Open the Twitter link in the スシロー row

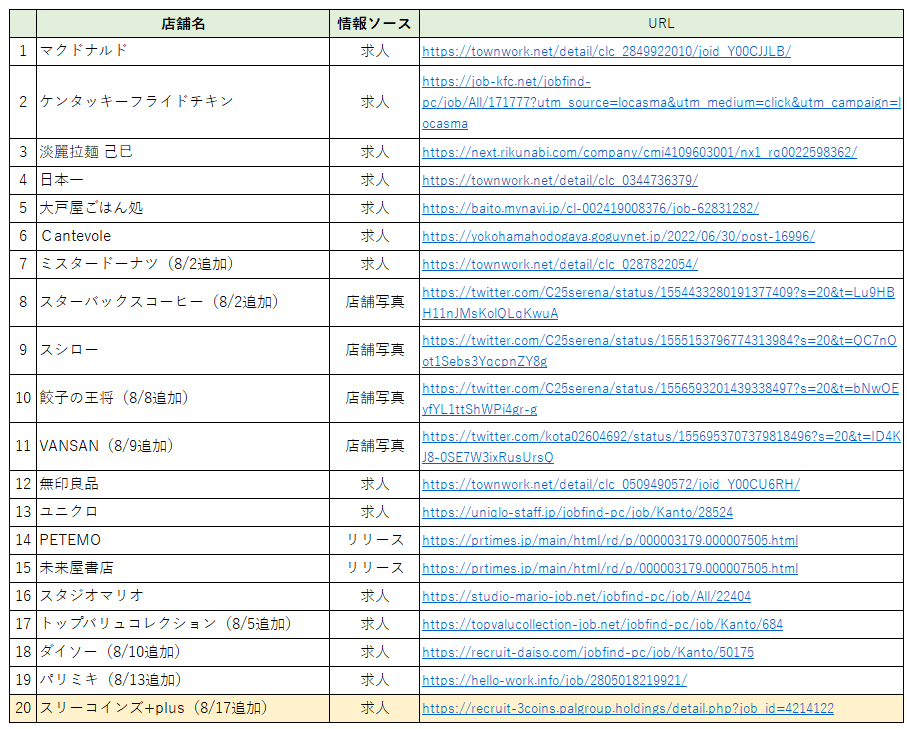(659, 351)
